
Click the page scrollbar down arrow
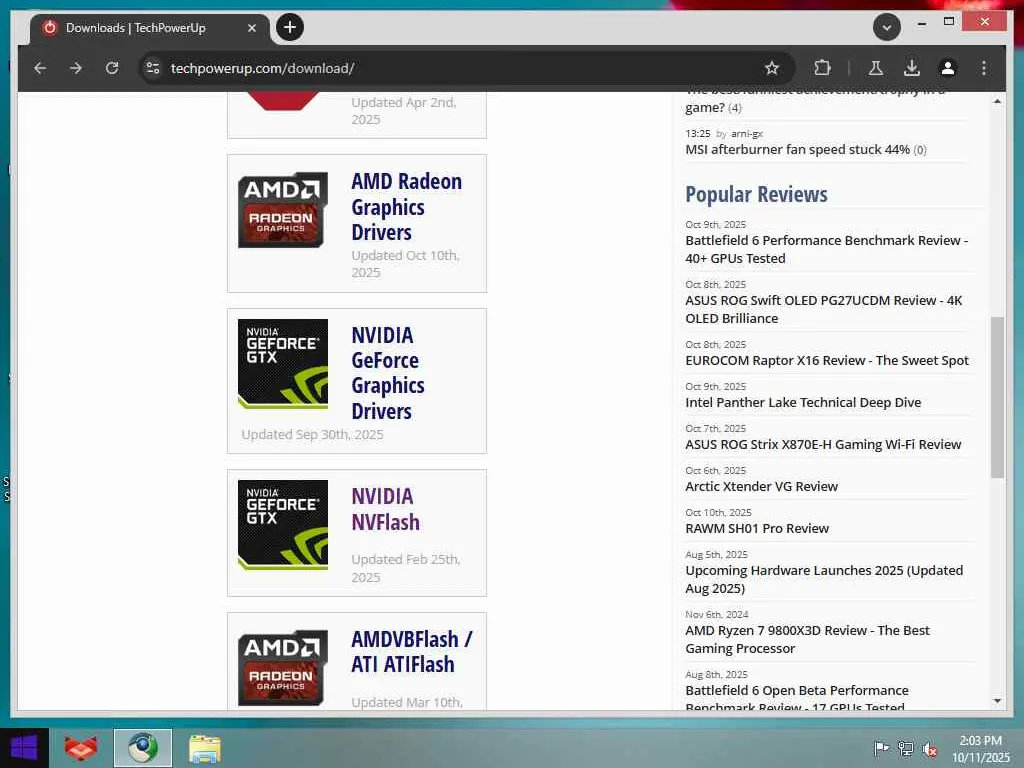click(x=997, y=701)
